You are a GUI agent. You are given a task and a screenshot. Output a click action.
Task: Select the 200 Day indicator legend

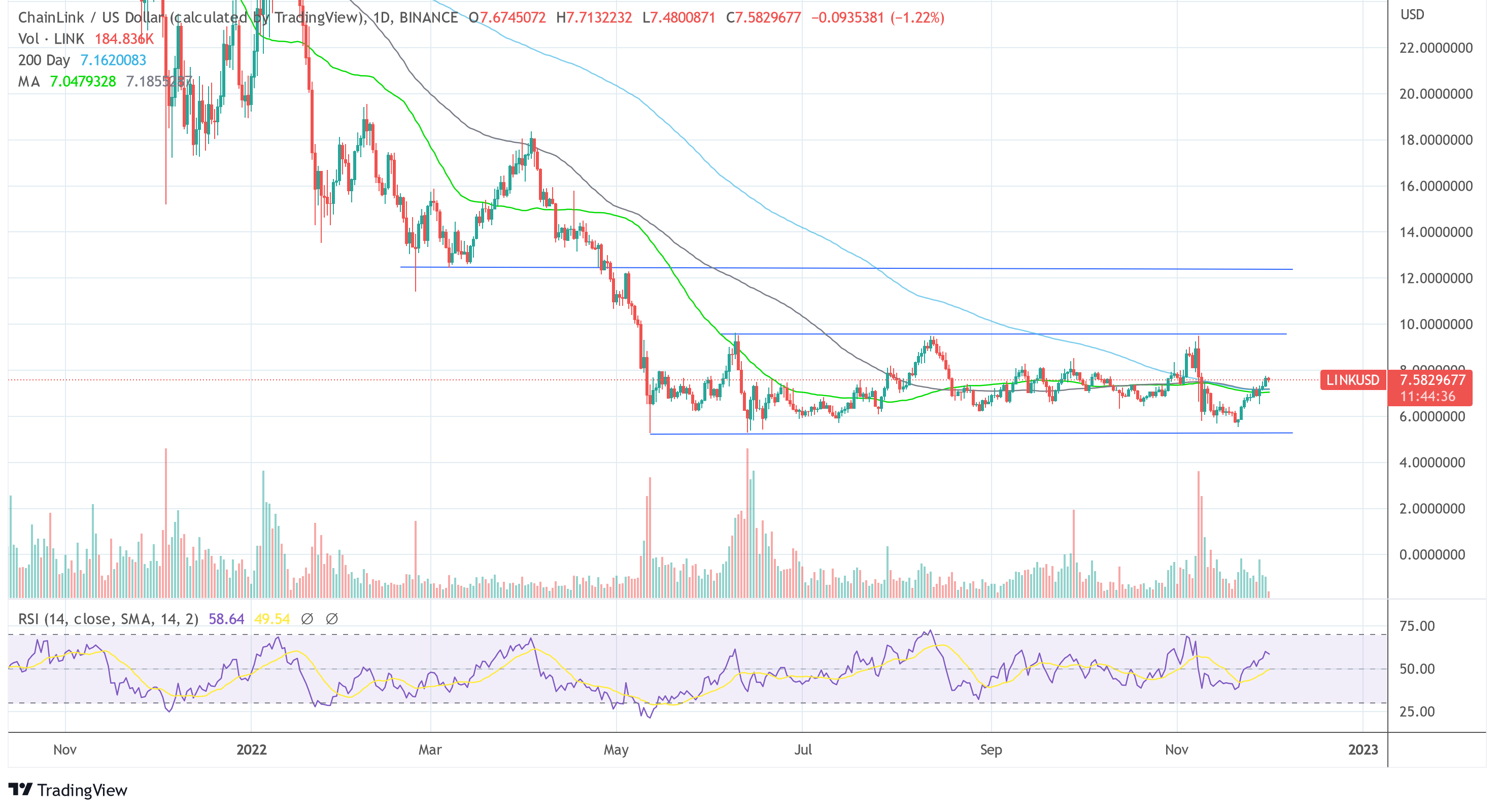[x=44, y=60]
